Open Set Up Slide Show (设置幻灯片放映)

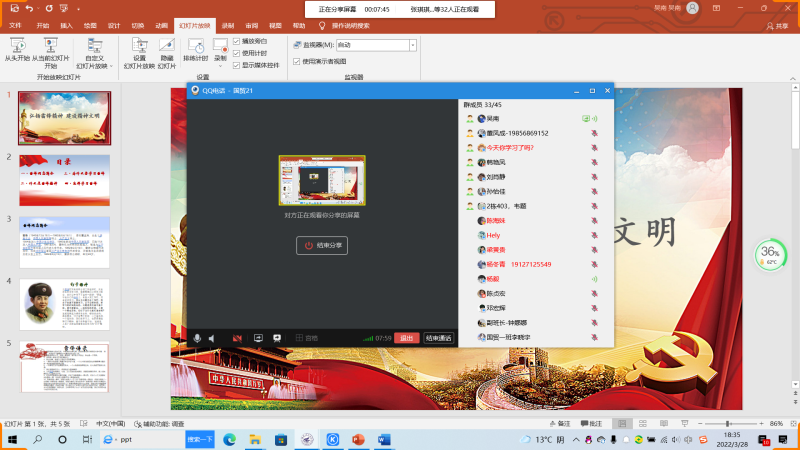pyautogui.click(x=140, y=51)
